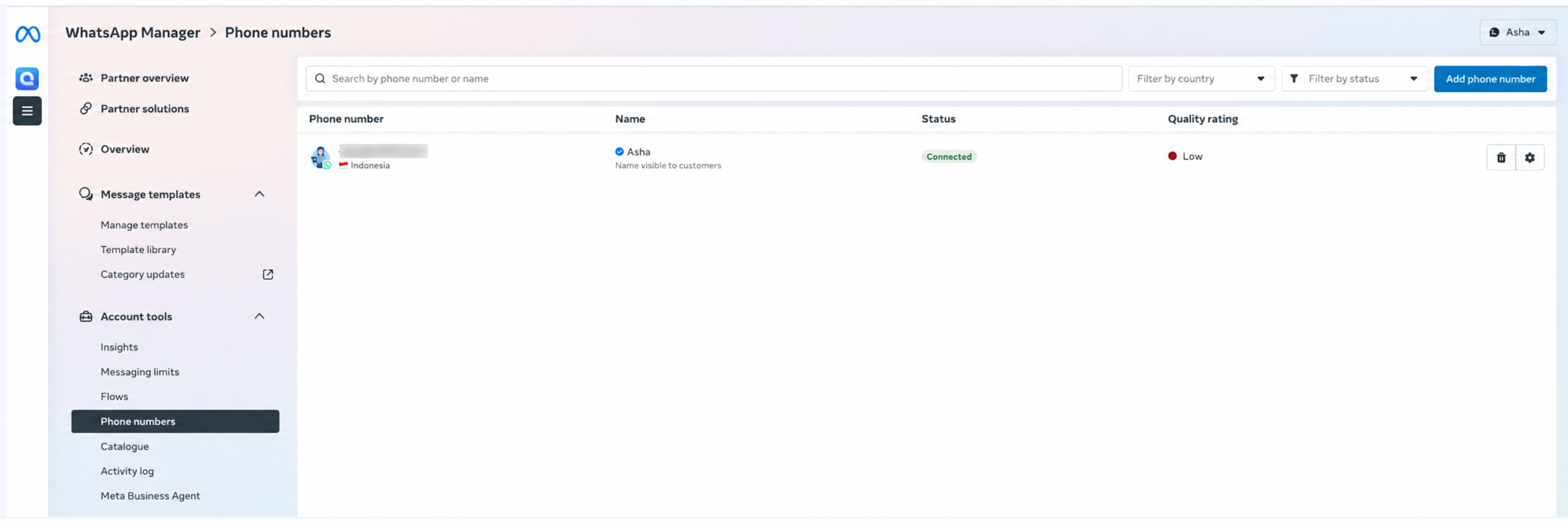Focus the phone number search field
The width and height of the screenshot is (1568, 524).
click(x=713, y=79)
